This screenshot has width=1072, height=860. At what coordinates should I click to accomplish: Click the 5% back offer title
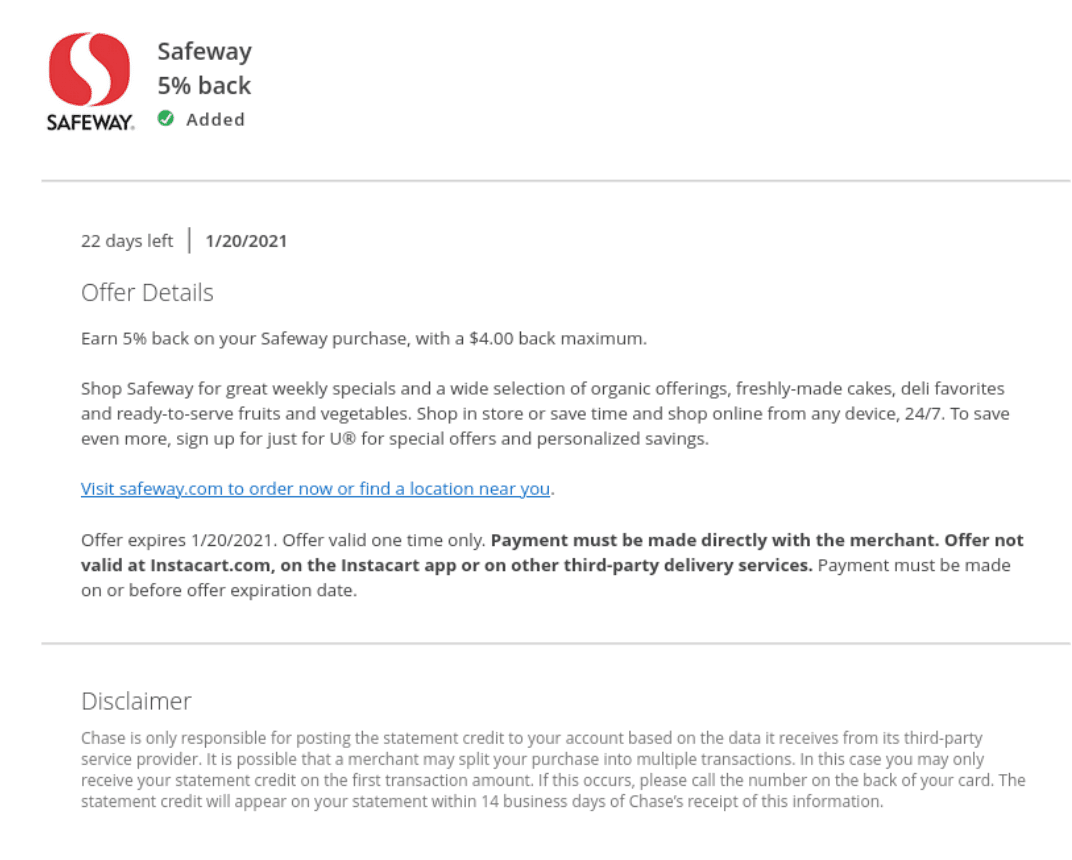tap(204, 85)
